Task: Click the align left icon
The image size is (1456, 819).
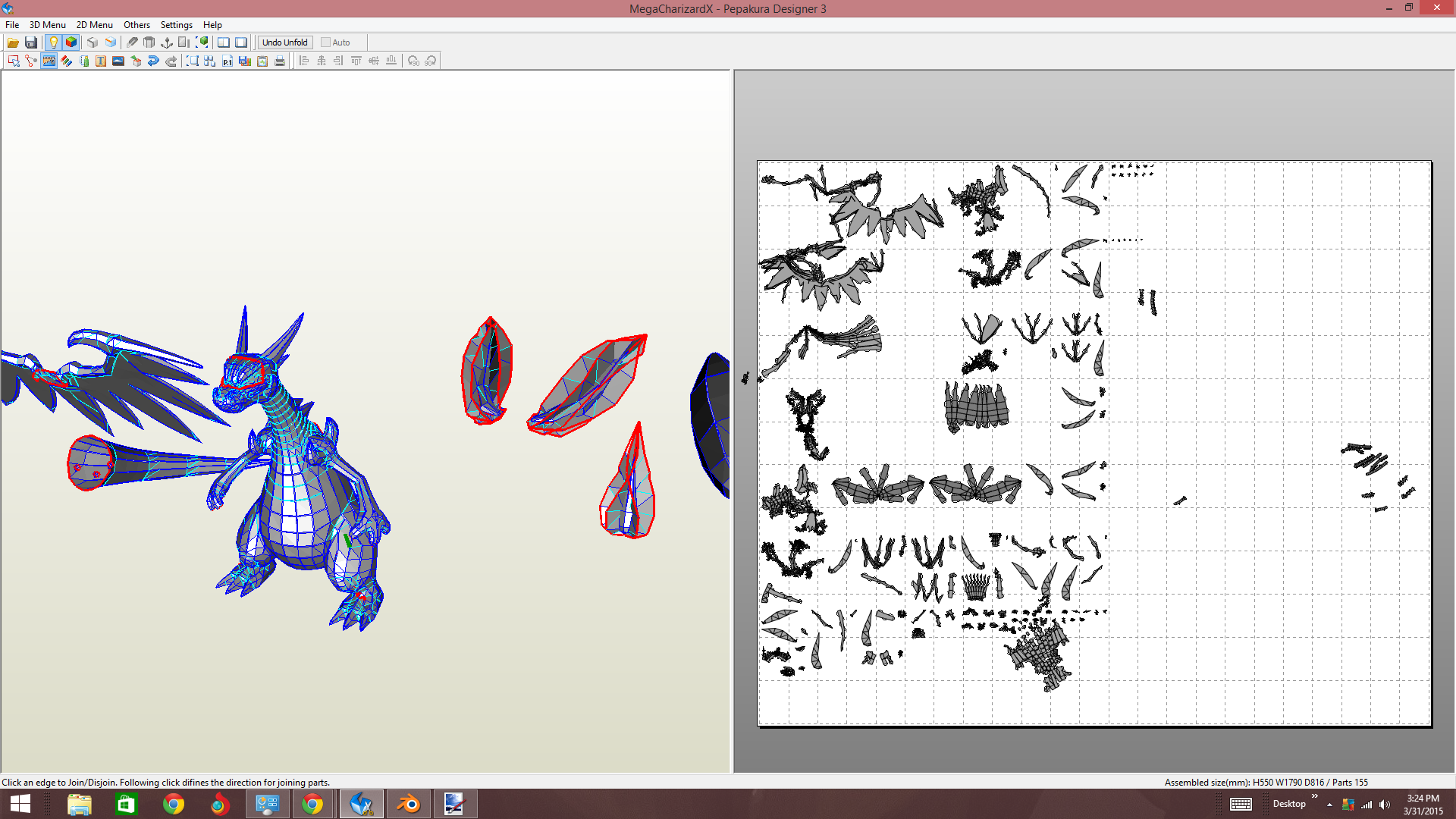Action: click(304, 61)
